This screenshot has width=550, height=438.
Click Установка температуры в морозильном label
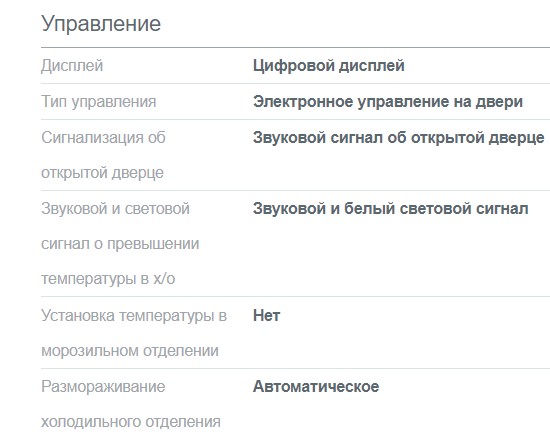point(134,333)
